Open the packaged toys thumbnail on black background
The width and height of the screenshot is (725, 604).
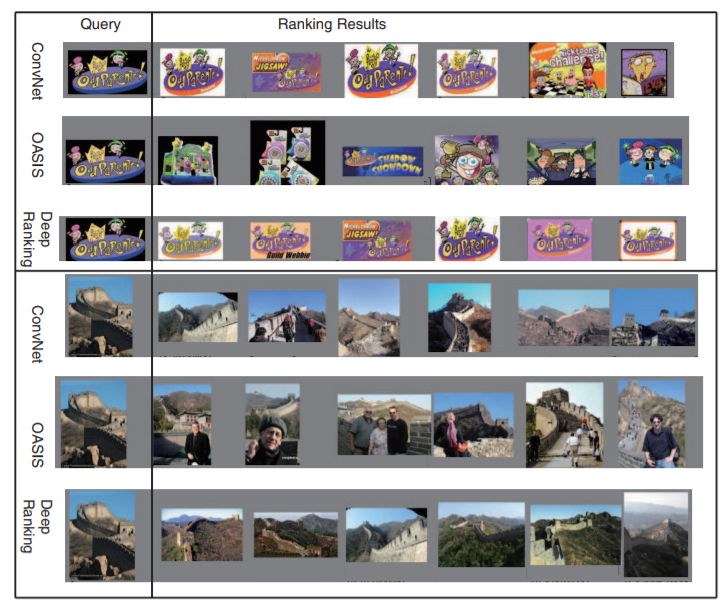pos(288,153)
